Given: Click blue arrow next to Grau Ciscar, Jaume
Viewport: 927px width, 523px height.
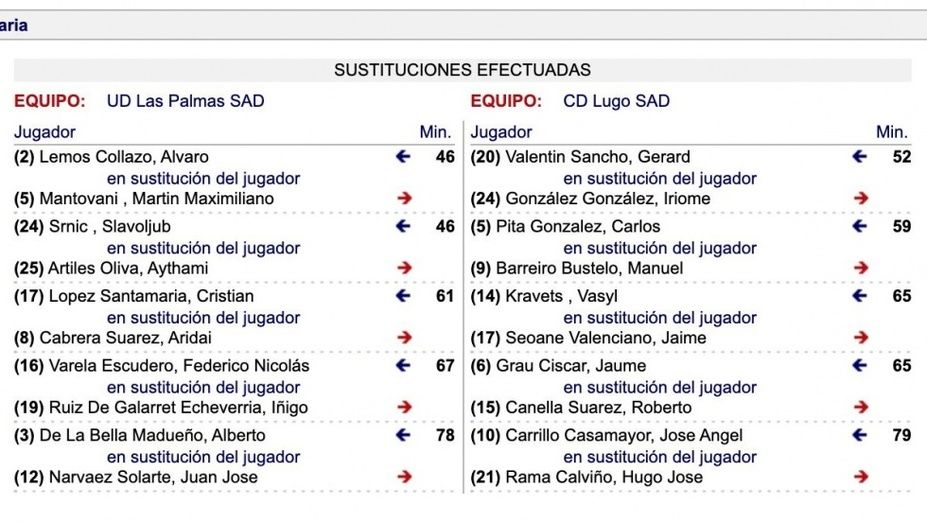Looking at the screenshot, I should (860, 366).
